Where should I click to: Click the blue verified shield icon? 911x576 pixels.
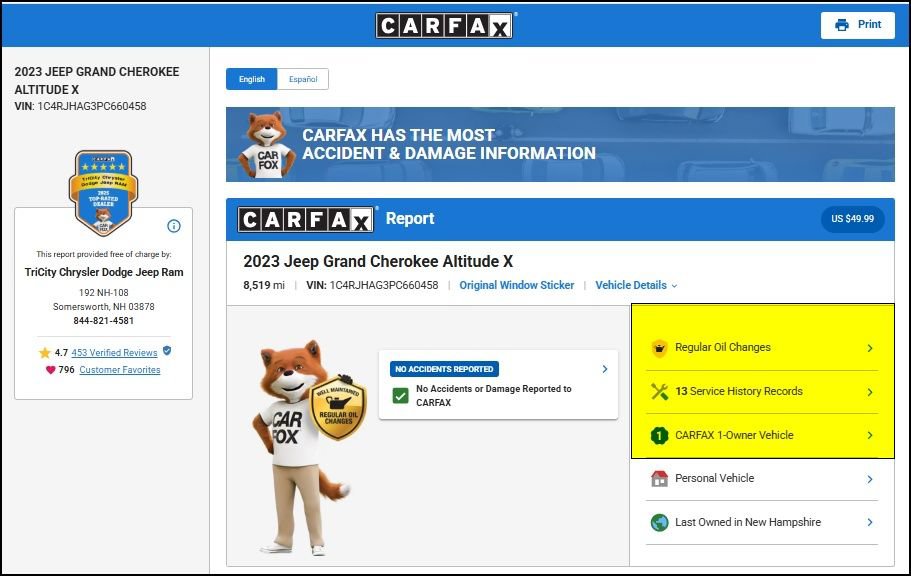point(167,350)
